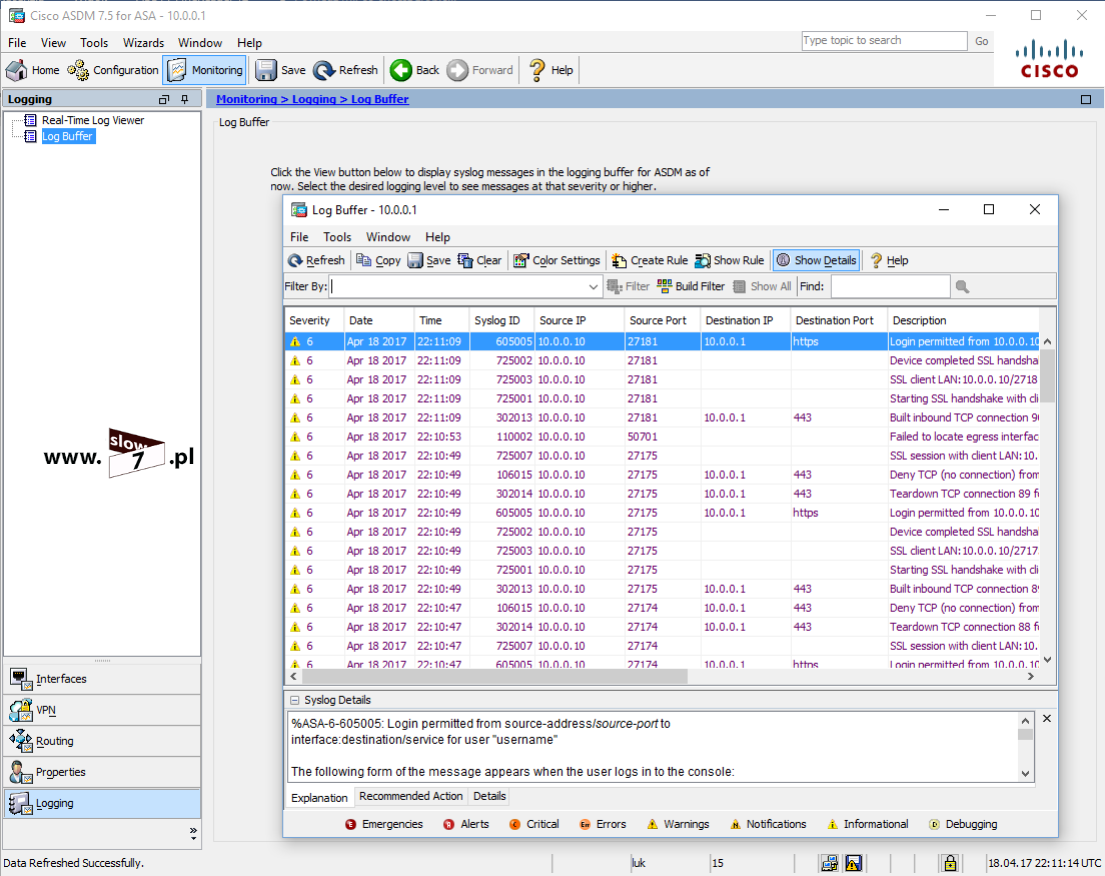Select the log row with Syslog ID 110002
1105x876 pixels.
click(662, 436)
